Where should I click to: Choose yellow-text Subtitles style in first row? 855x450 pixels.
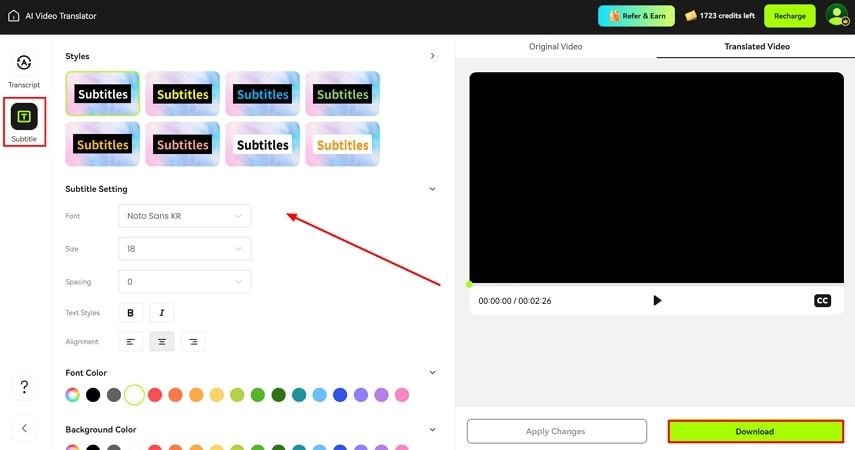[x=183, y=94]
